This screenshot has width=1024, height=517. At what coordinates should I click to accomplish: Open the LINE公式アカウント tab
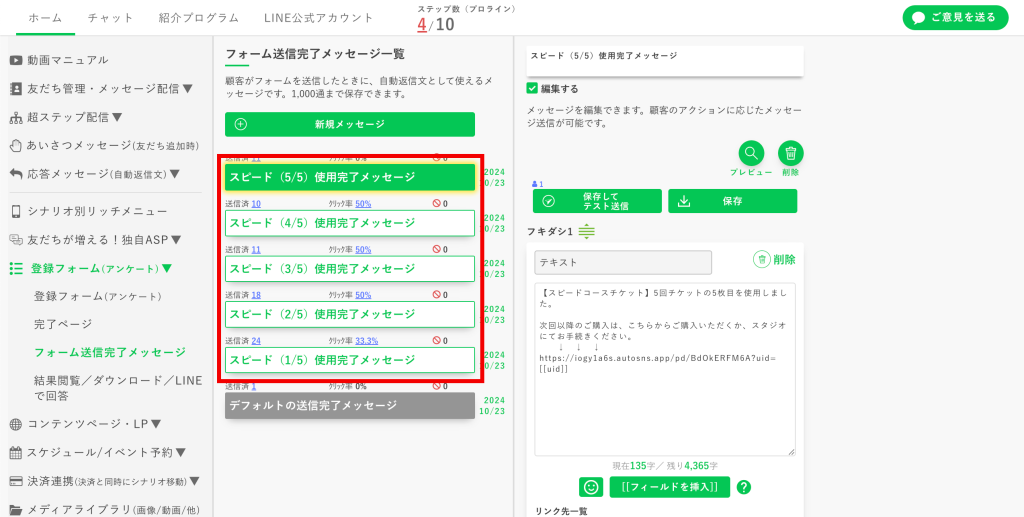click(319, 18)
